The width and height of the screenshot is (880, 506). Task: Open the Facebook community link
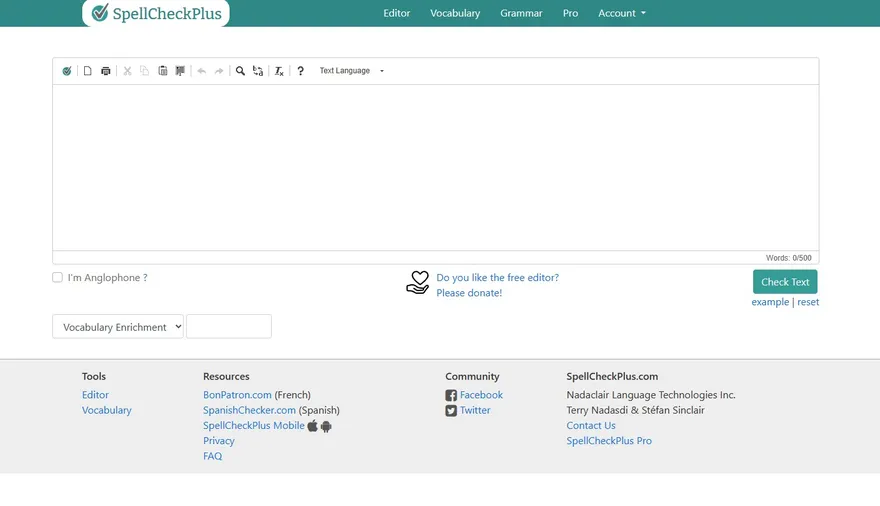[x=481, y=395]
